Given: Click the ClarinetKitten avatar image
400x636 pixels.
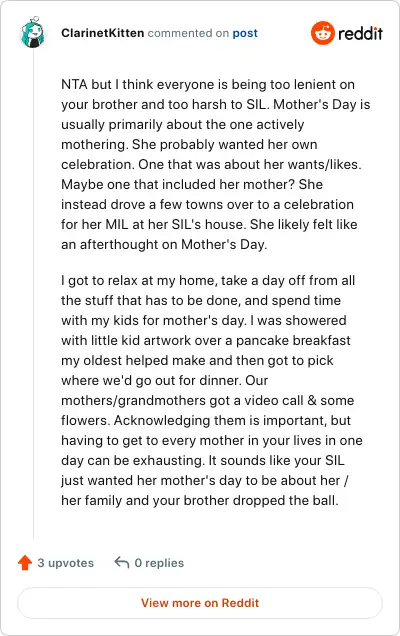Looking at the screenshot, I should point(32,32).
